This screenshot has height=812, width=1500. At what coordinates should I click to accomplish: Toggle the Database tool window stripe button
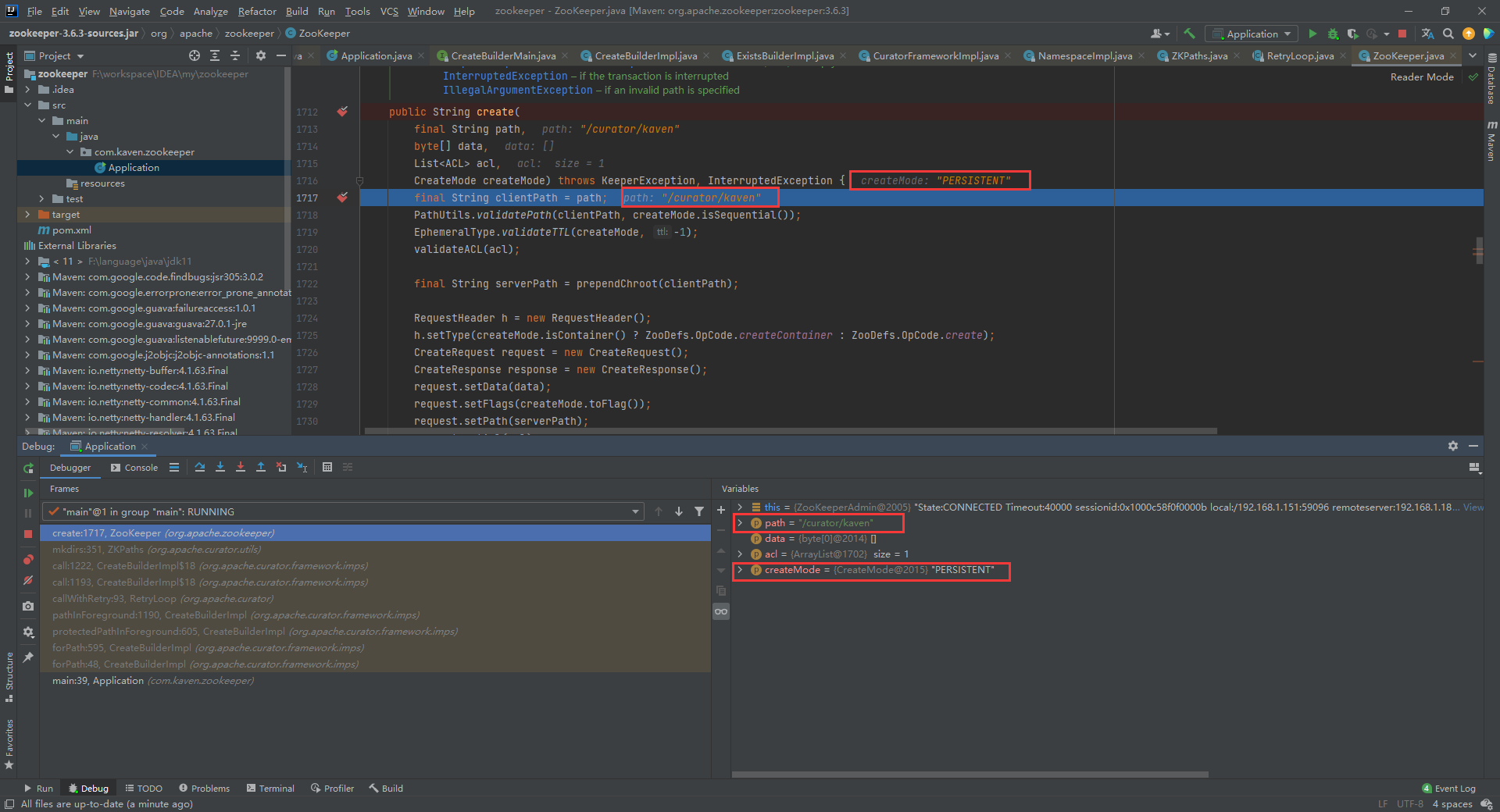tap(1491, 80)
